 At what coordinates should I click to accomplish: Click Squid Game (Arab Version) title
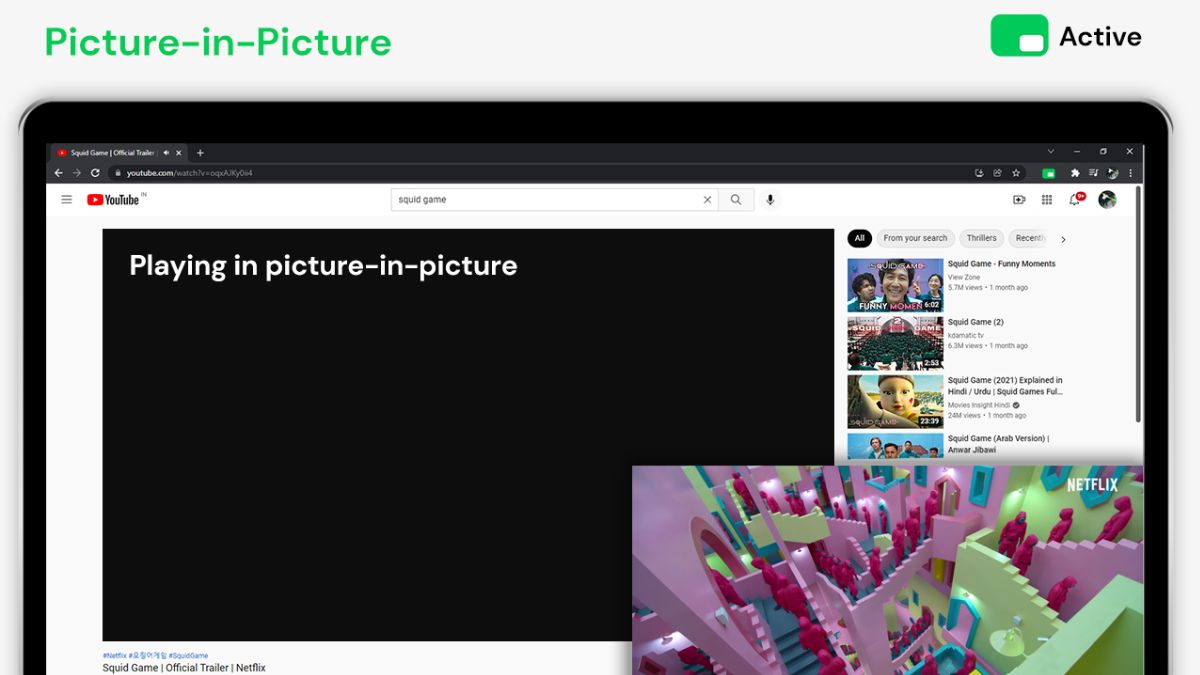(998, 444)
